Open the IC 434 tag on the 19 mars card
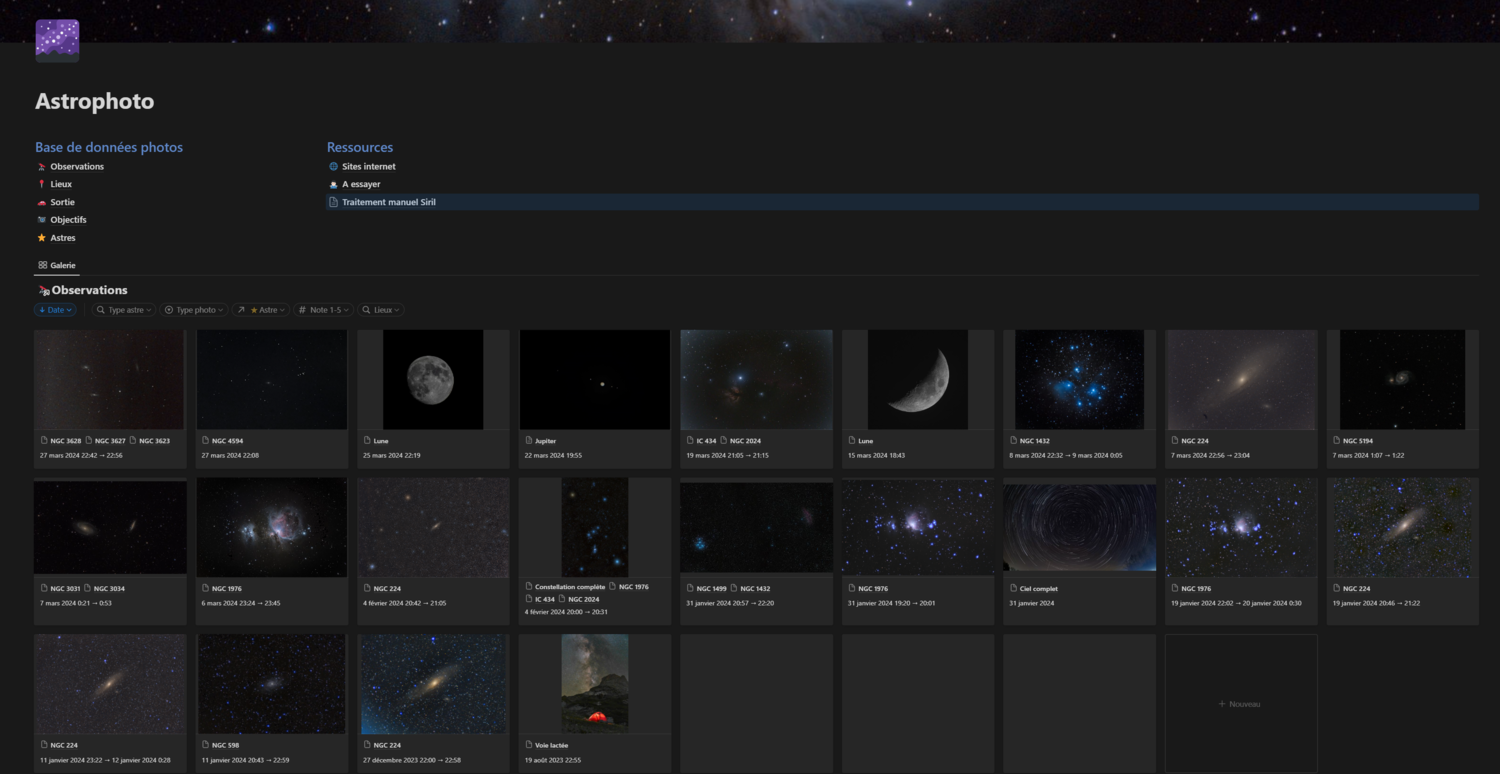 pyautogui.click(x=706, y=441)
